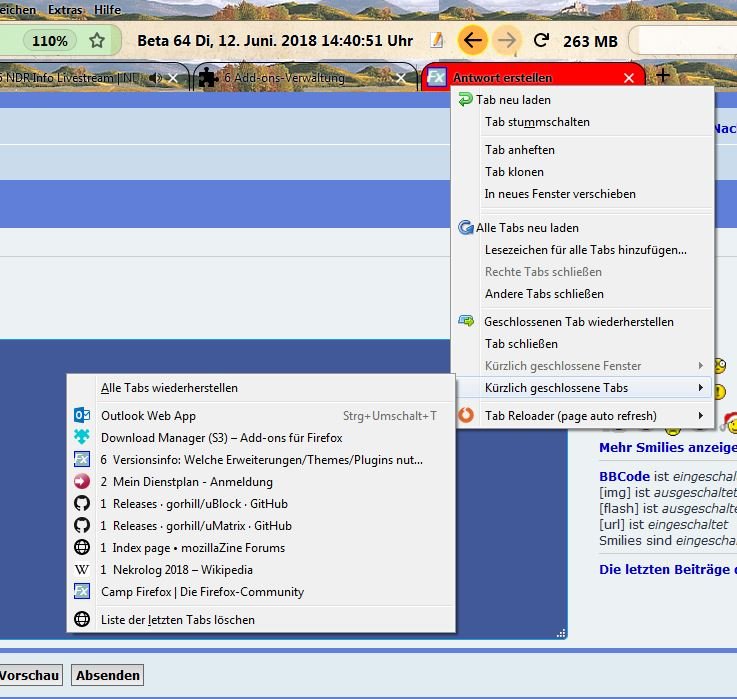Select 'Tab stummschalten' in the context menu

point(537,122)
